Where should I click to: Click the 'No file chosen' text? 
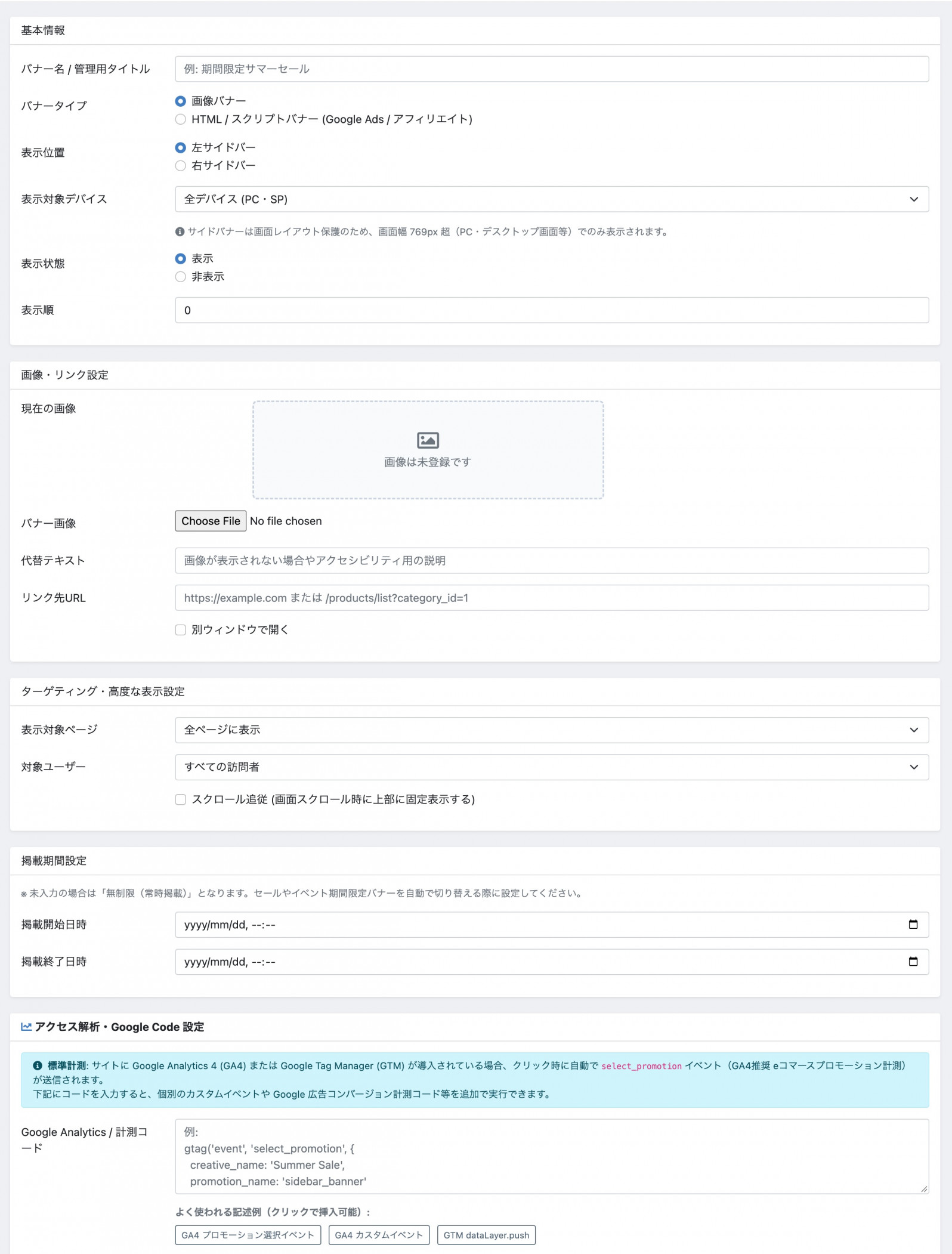(286, 521)
